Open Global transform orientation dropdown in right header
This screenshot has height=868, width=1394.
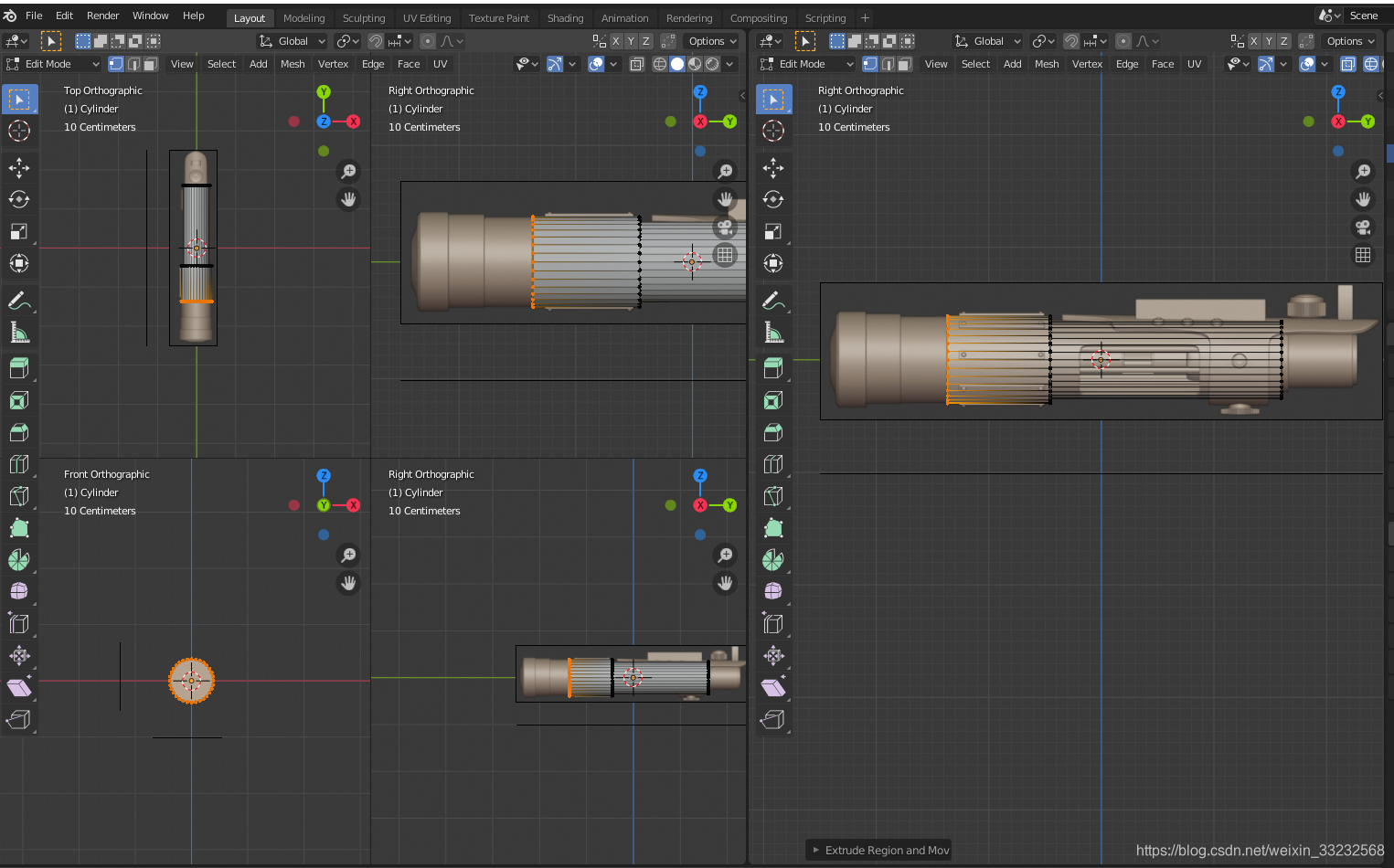[x=988, y=41]
